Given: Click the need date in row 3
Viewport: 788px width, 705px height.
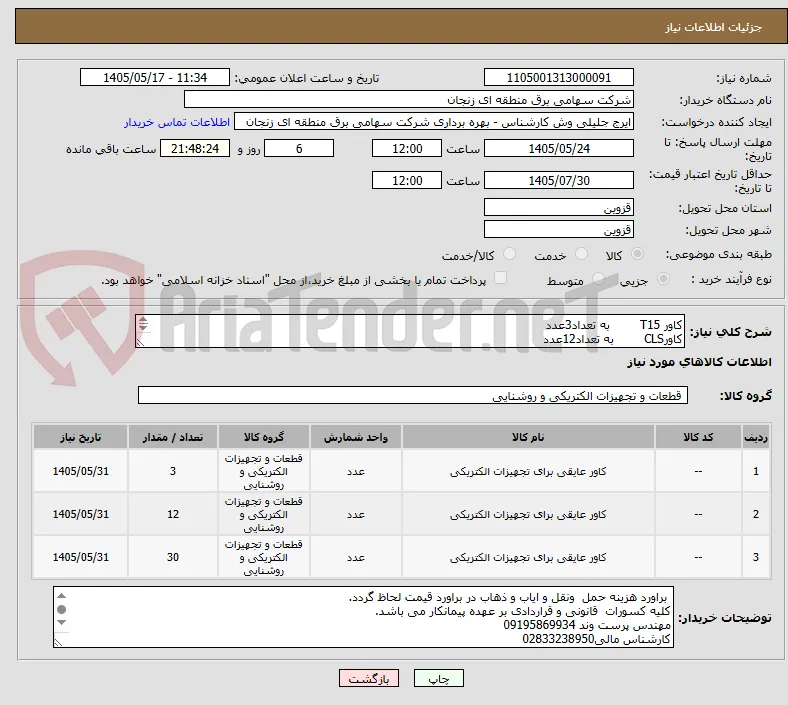Looking at the screenshot, I should click(80, 557).
